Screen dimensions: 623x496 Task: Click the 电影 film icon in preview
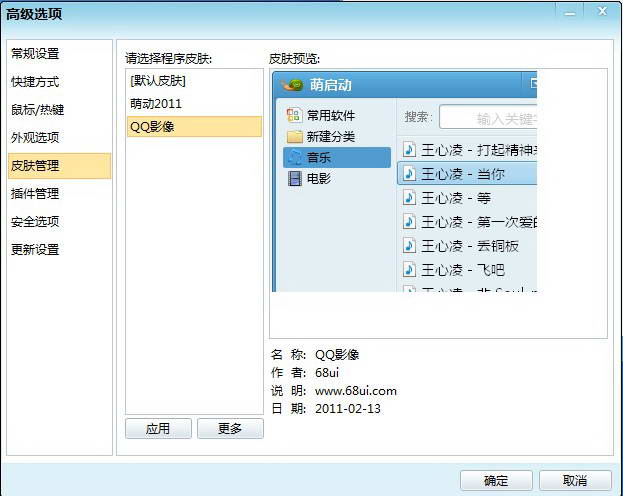tap(294, 178)
